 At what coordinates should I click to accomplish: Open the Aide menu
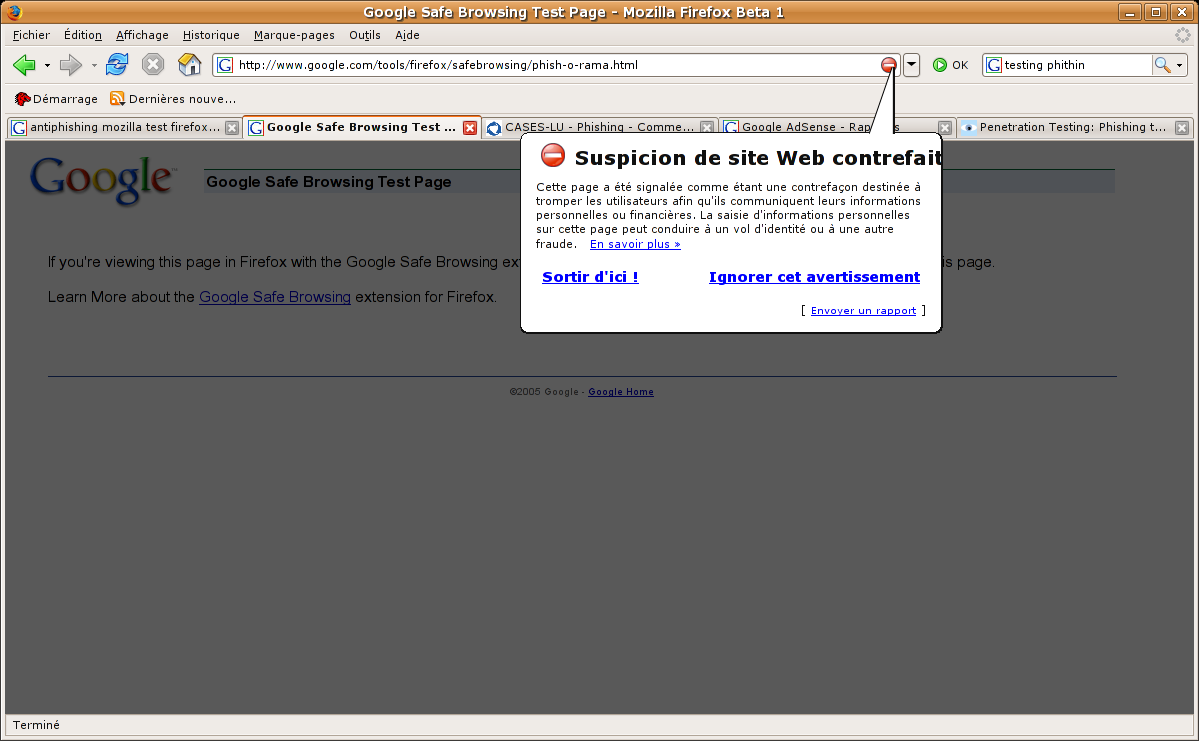408,35
